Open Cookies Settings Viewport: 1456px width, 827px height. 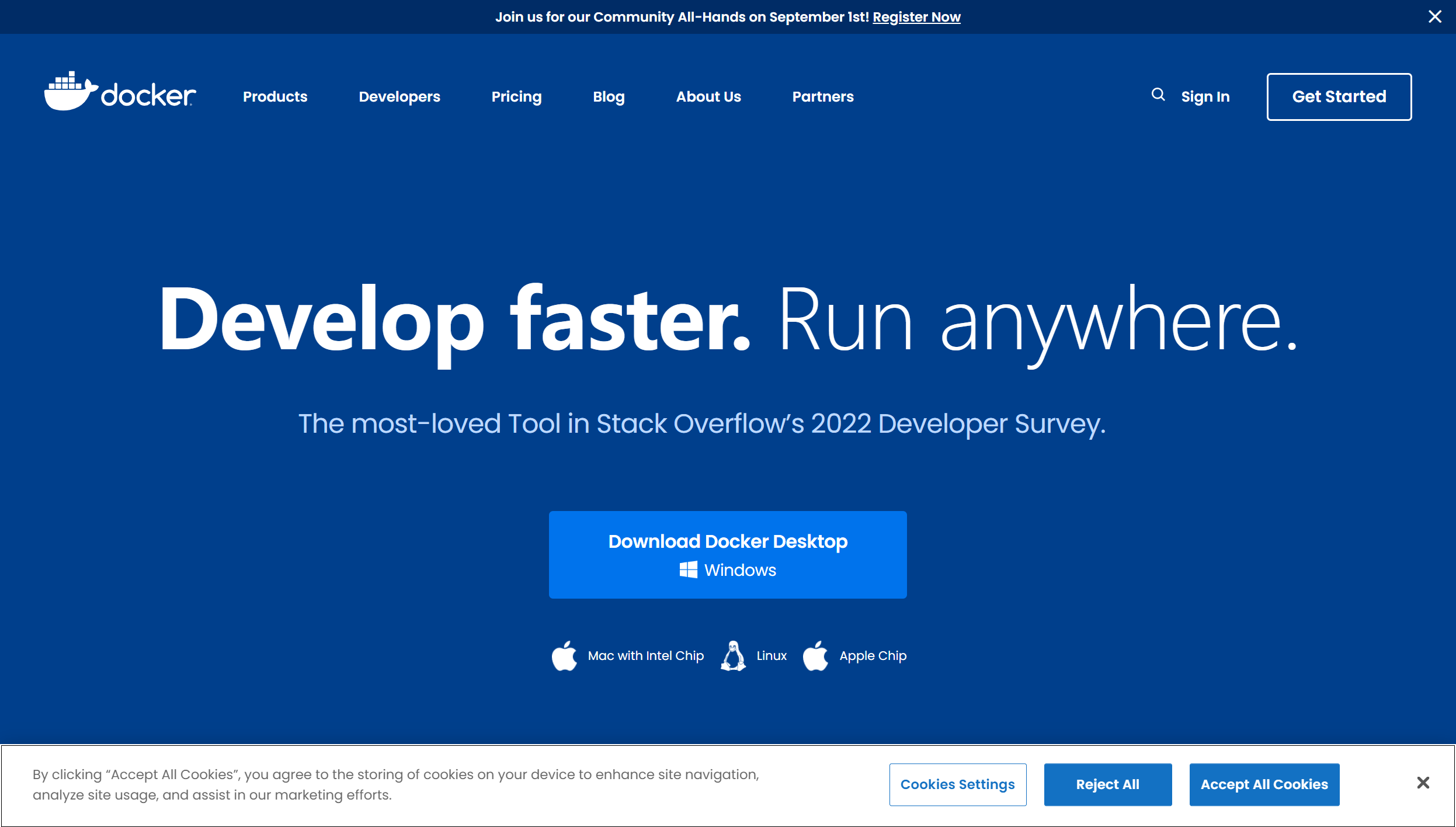(x=957, y=784)
